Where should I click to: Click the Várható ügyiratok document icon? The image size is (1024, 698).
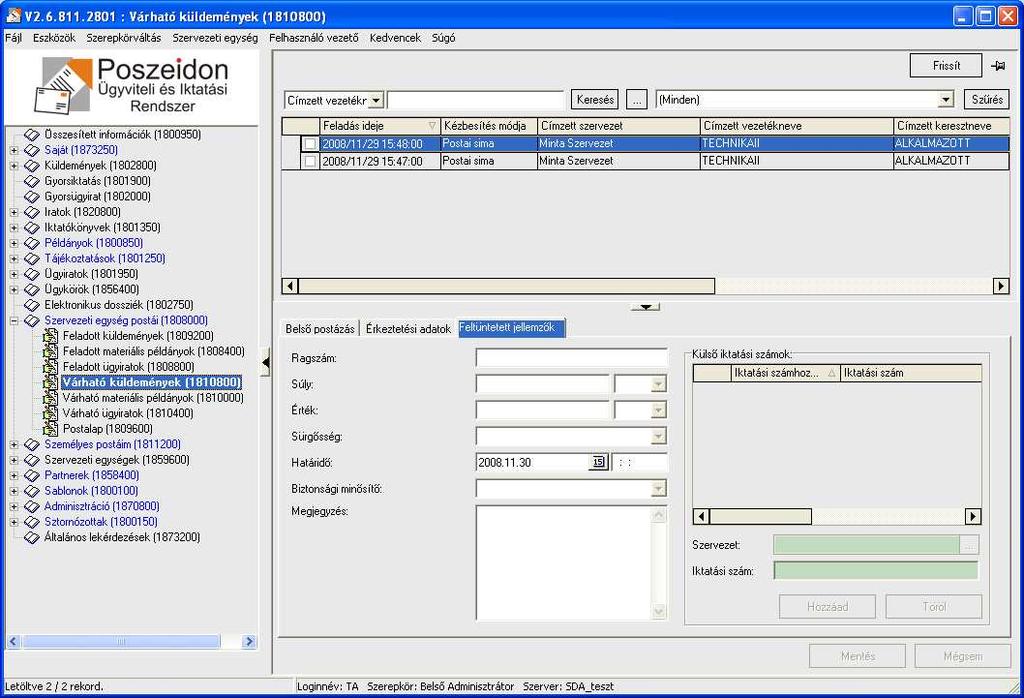coord(50,413)
